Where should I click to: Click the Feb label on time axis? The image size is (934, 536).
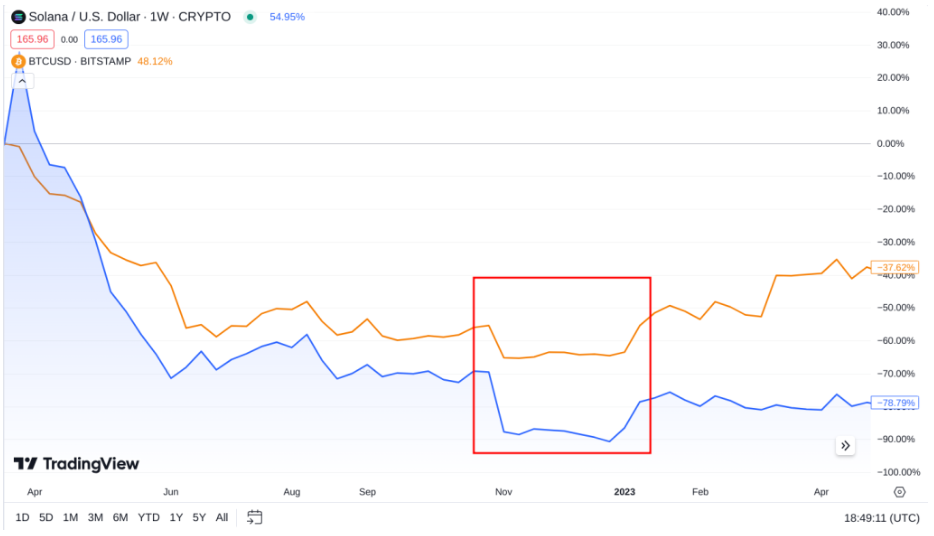point(700,492)
